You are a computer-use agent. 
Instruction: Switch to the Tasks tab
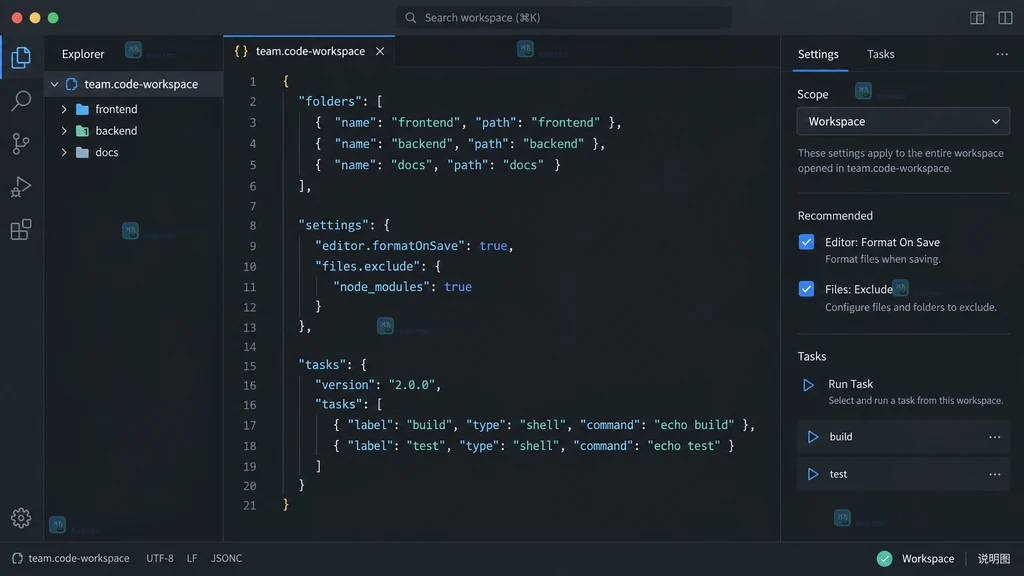(x=880, y=54)
